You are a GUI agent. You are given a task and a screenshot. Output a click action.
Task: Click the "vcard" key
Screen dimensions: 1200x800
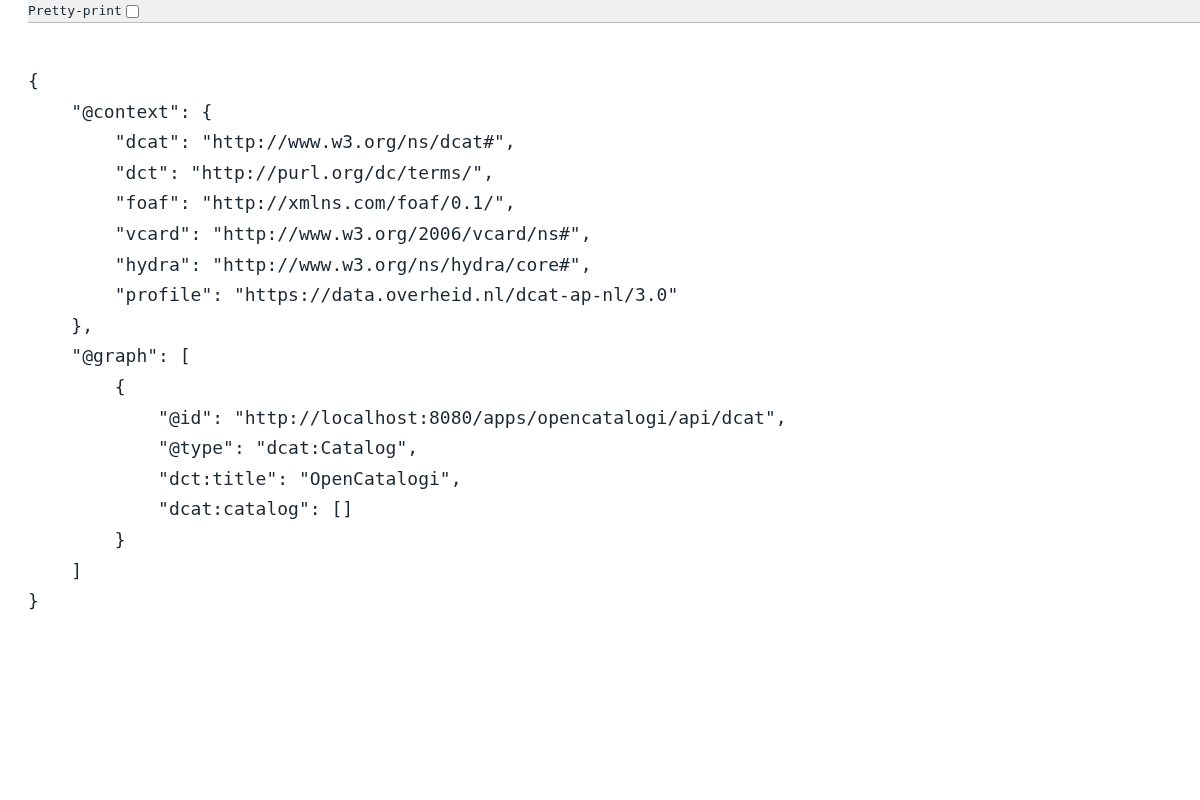[x=153, y=234]
